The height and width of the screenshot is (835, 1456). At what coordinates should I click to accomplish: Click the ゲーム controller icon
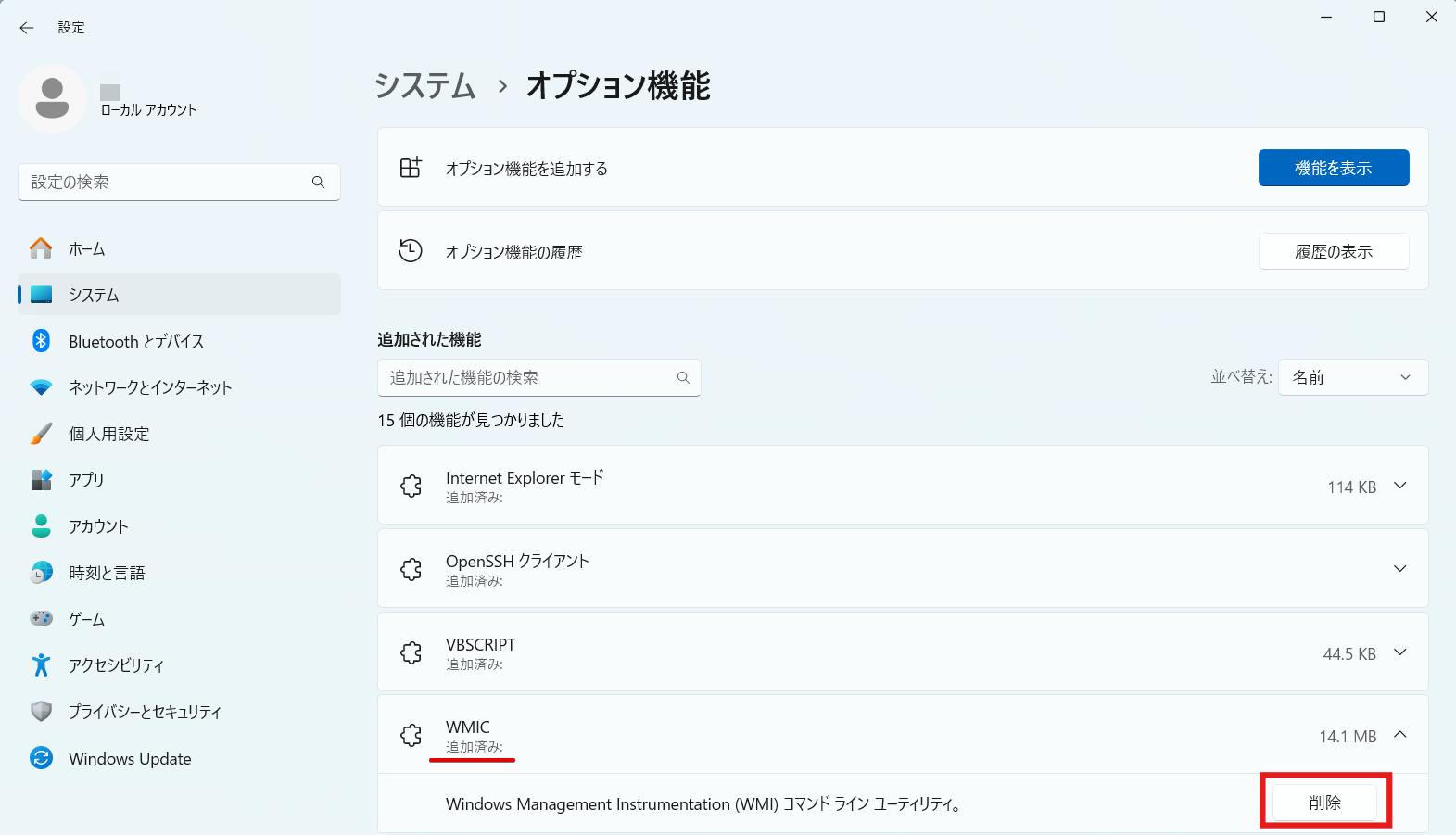pyautogui.click(x=41, y=618)
